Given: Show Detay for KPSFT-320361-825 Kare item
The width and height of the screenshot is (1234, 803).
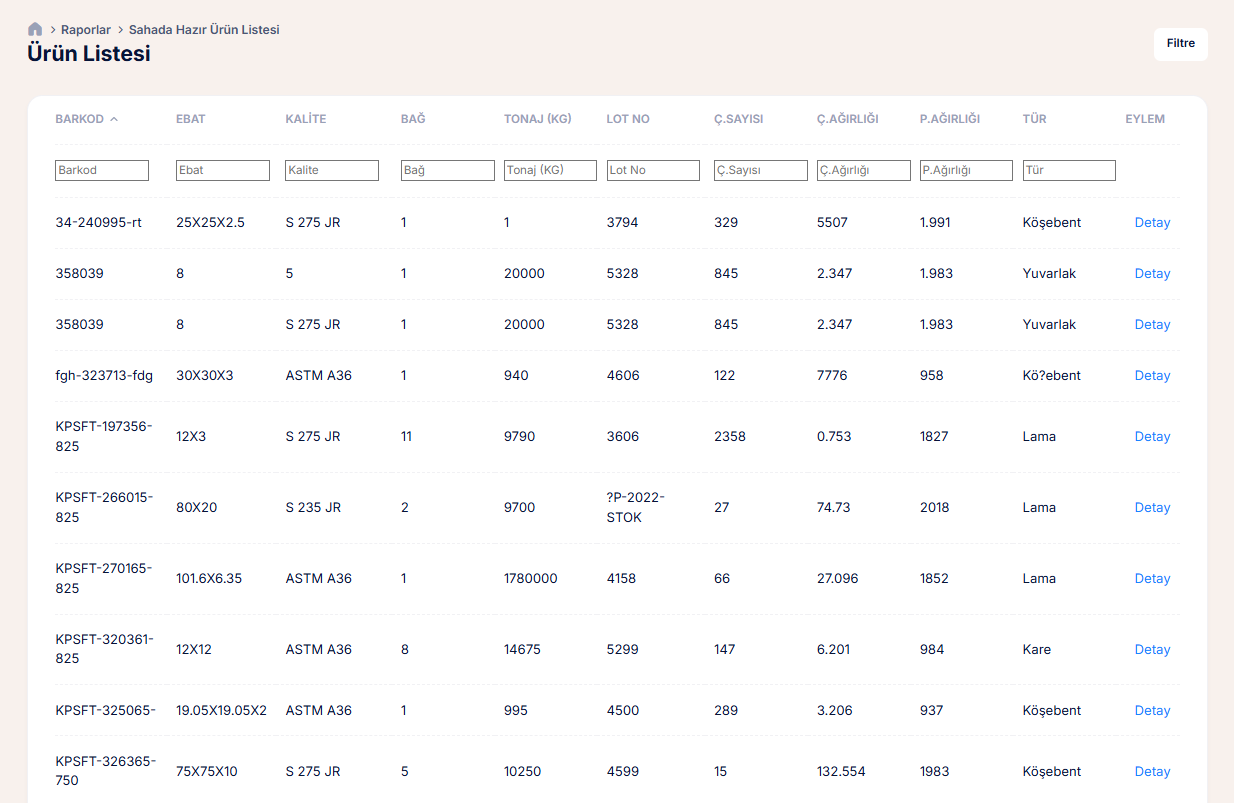Looking at the screenshot, I should [x=1152, y=650].
